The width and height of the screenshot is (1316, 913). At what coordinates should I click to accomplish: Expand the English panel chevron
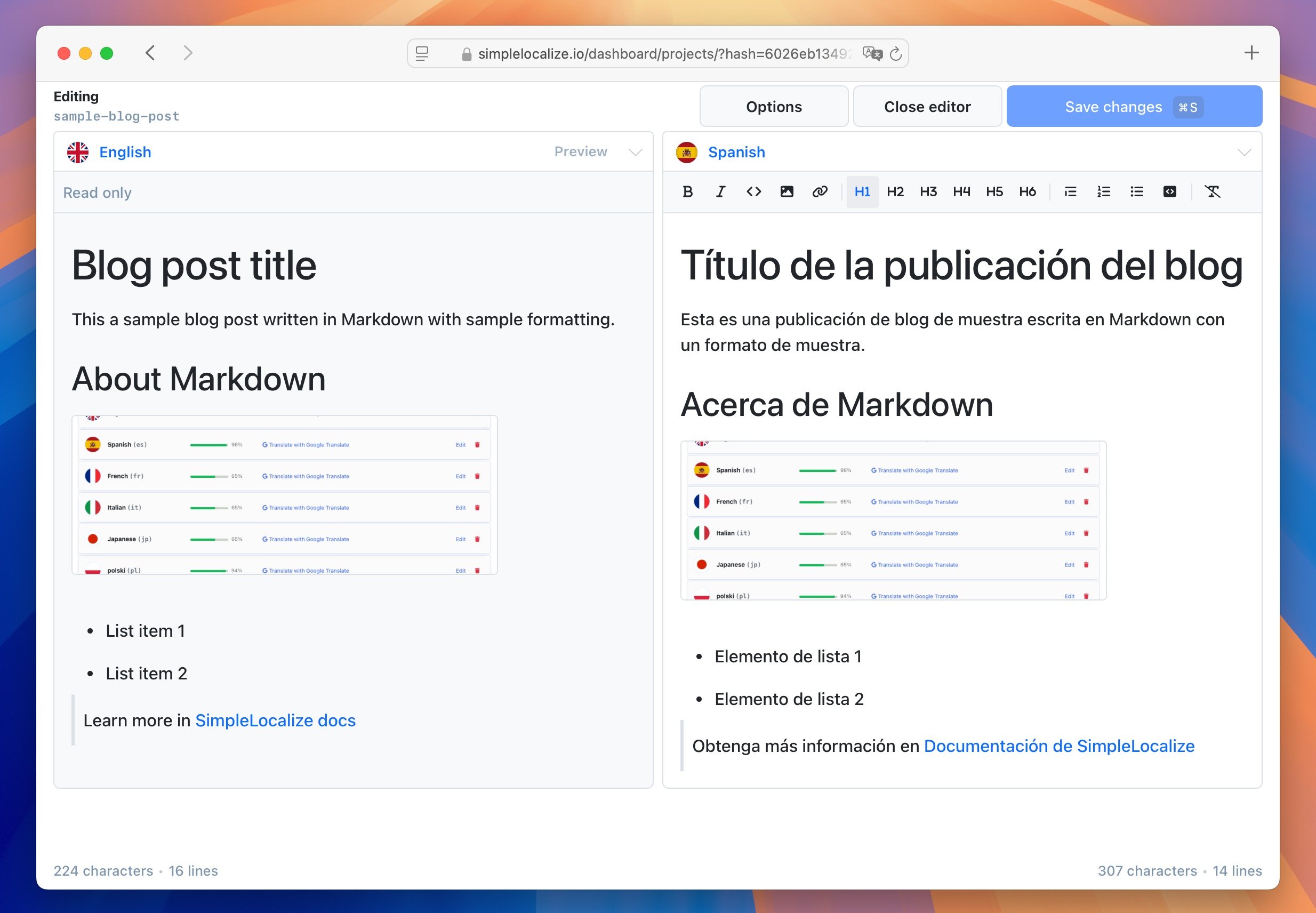[x=636, y=152]
